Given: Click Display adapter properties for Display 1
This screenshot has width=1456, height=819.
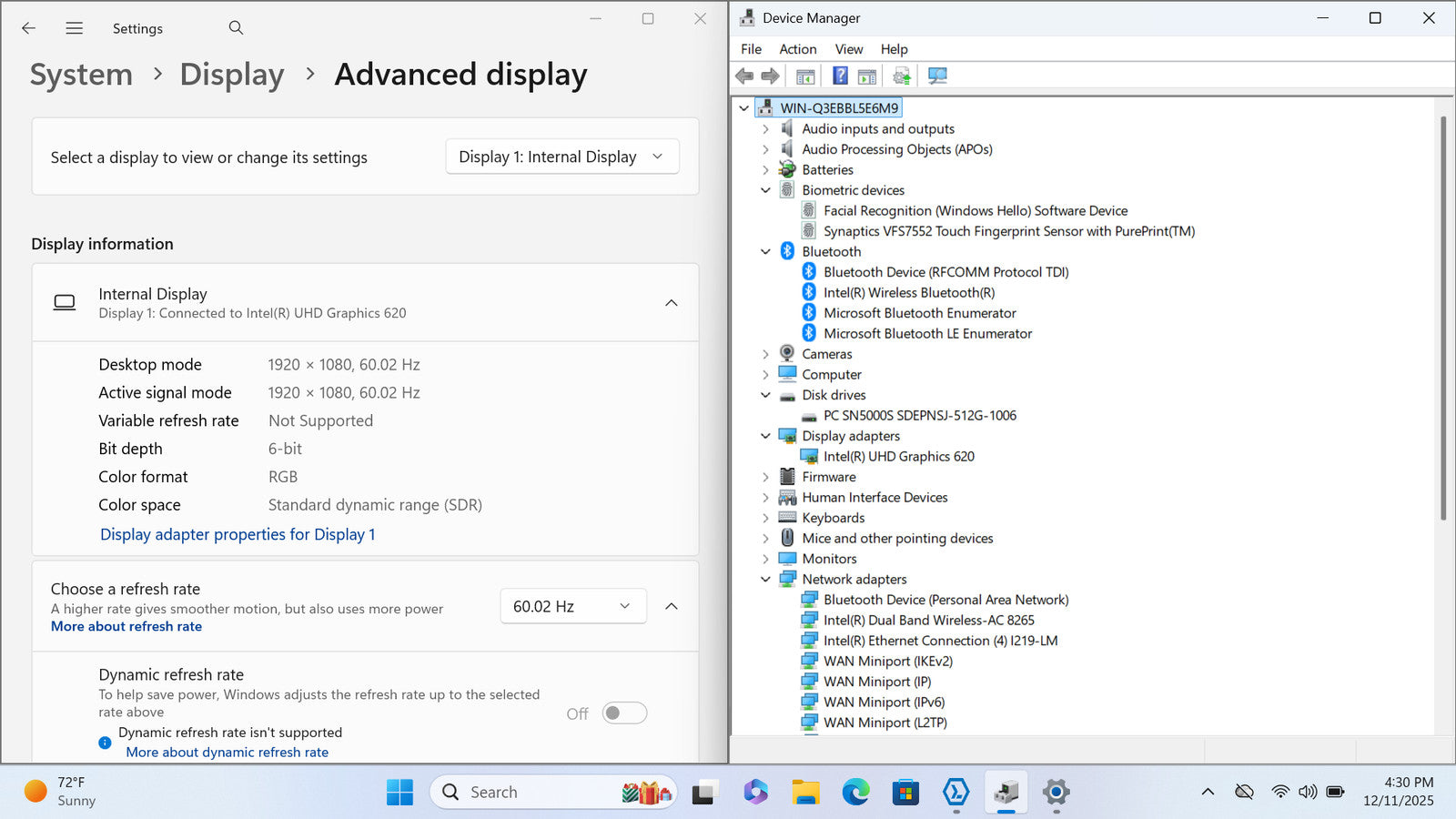Looking at the screenshot, I should pyautogui.click(x=238, y=534).
